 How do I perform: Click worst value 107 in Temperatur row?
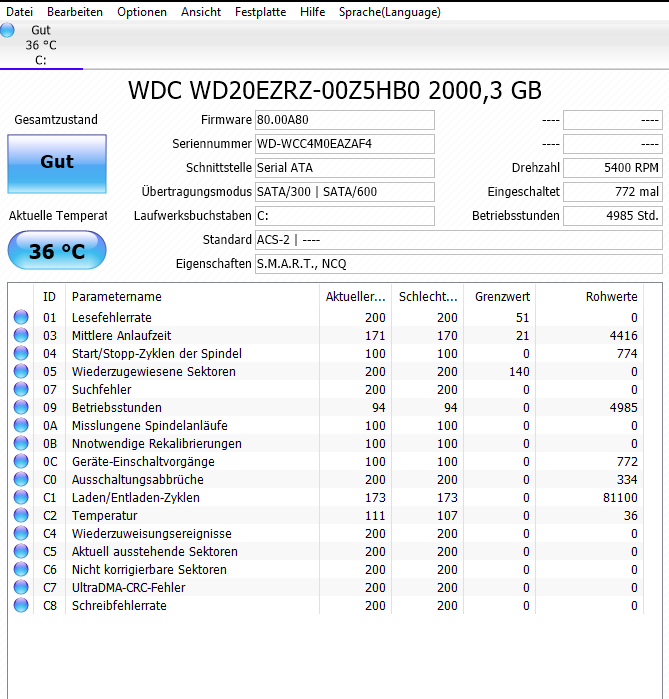pos(447,515)
